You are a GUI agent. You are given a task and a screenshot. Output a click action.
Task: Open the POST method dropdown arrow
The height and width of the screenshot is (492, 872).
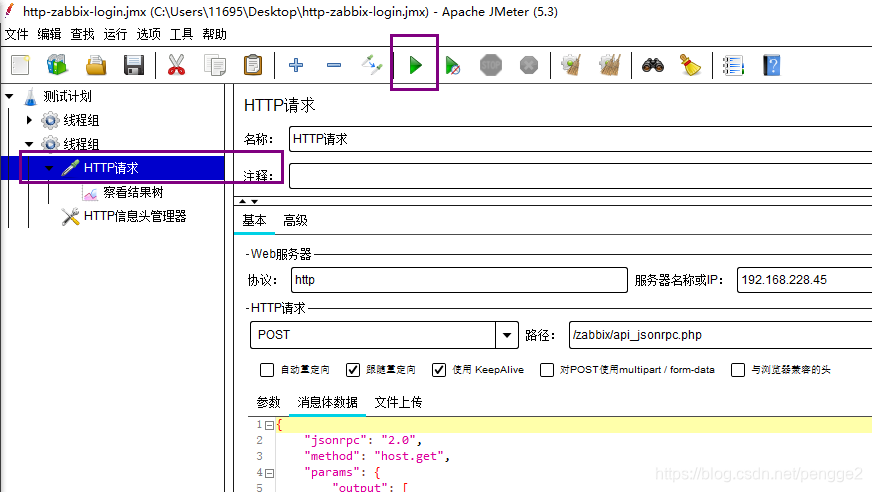pyautogui.click(x=507, y=335)
